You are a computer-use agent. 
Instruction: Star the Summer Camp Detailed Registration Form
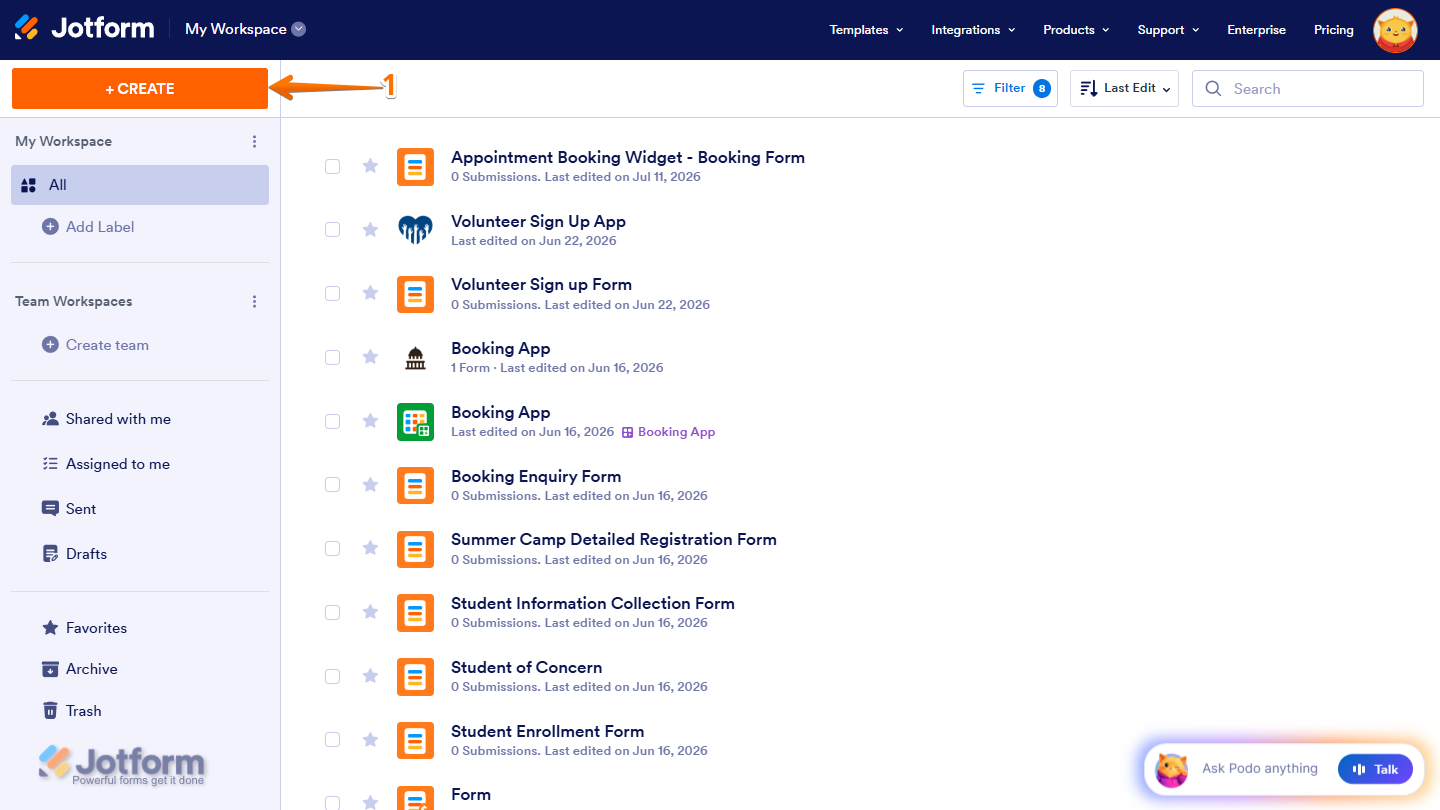(370, 548)
